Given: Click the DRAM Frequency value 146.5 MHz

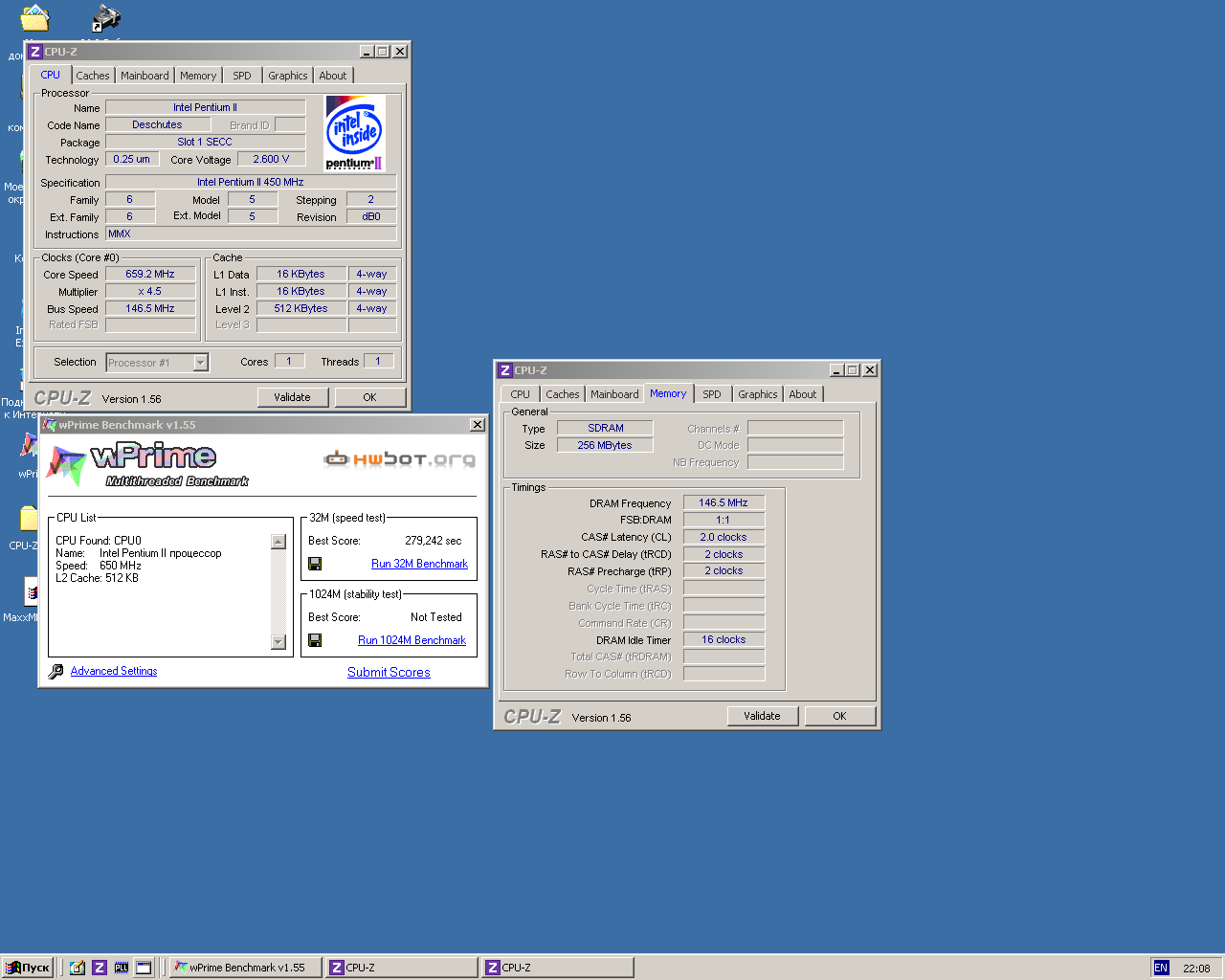Looking at the screenshot, I should pos(724,502).
